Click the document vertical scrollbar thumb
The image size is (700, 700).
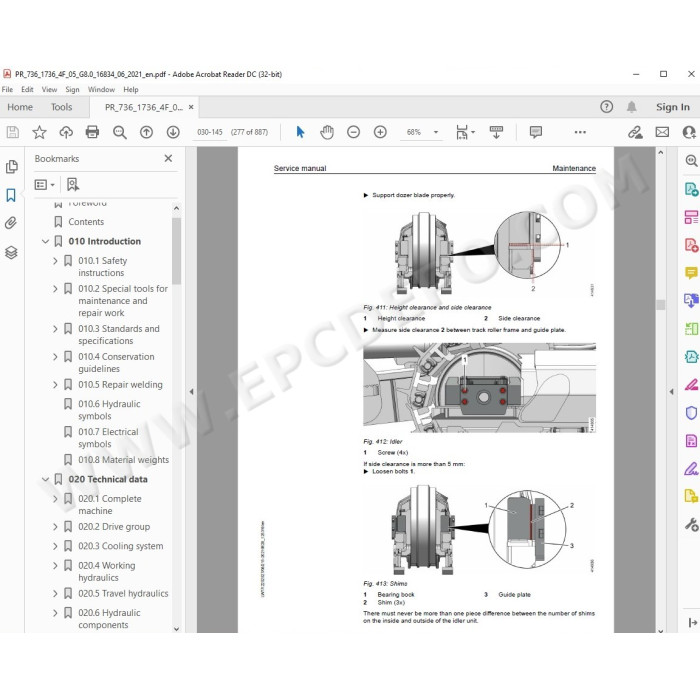coord(661,305)
